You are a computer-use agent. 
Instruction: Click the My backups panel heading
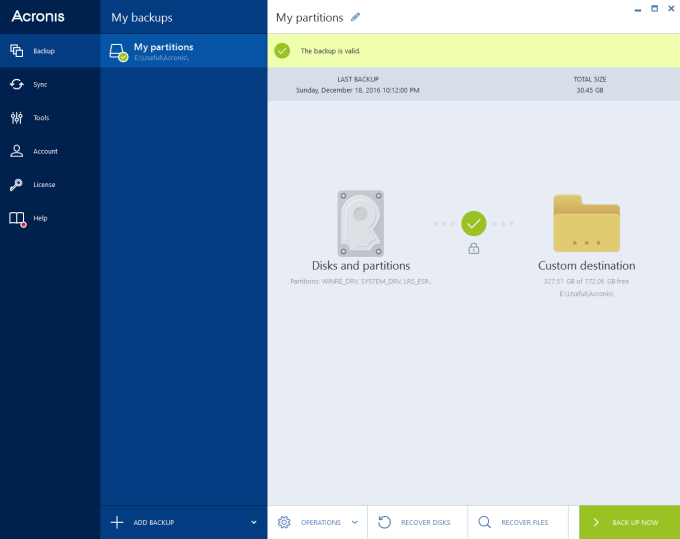point(142,17)
